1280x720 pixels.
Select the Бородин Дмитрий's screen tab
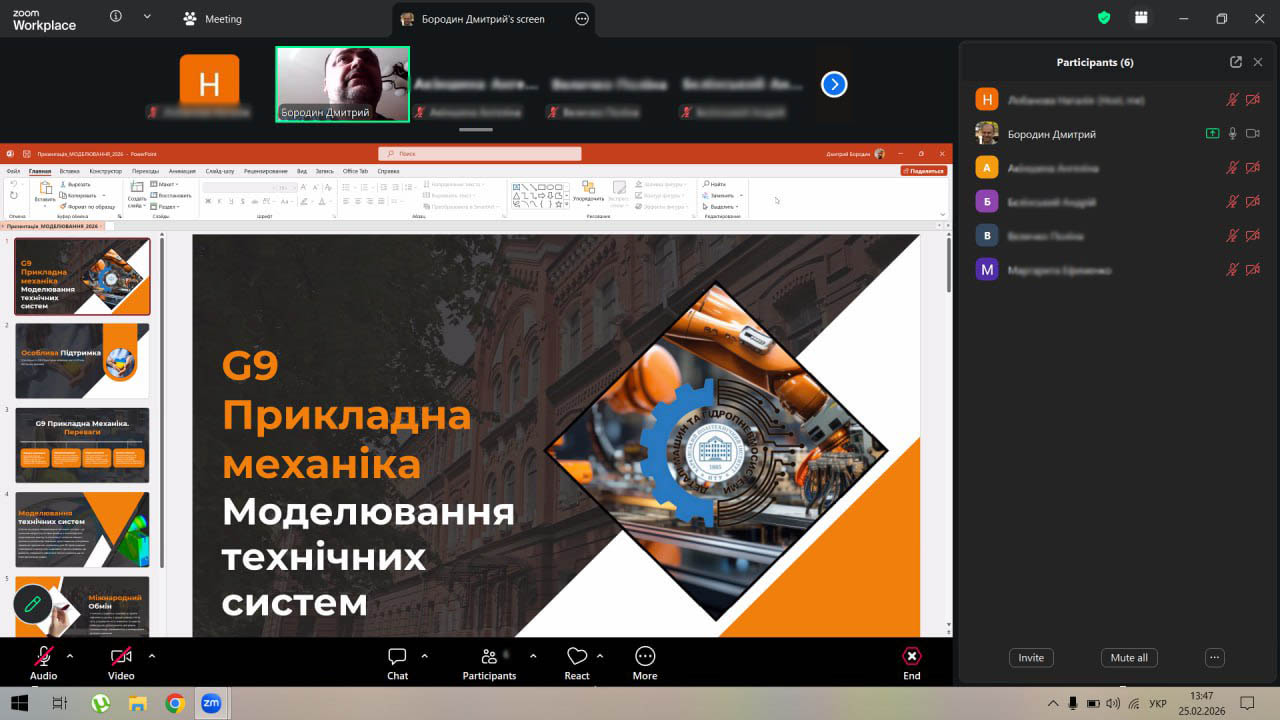tap(482, 19)
